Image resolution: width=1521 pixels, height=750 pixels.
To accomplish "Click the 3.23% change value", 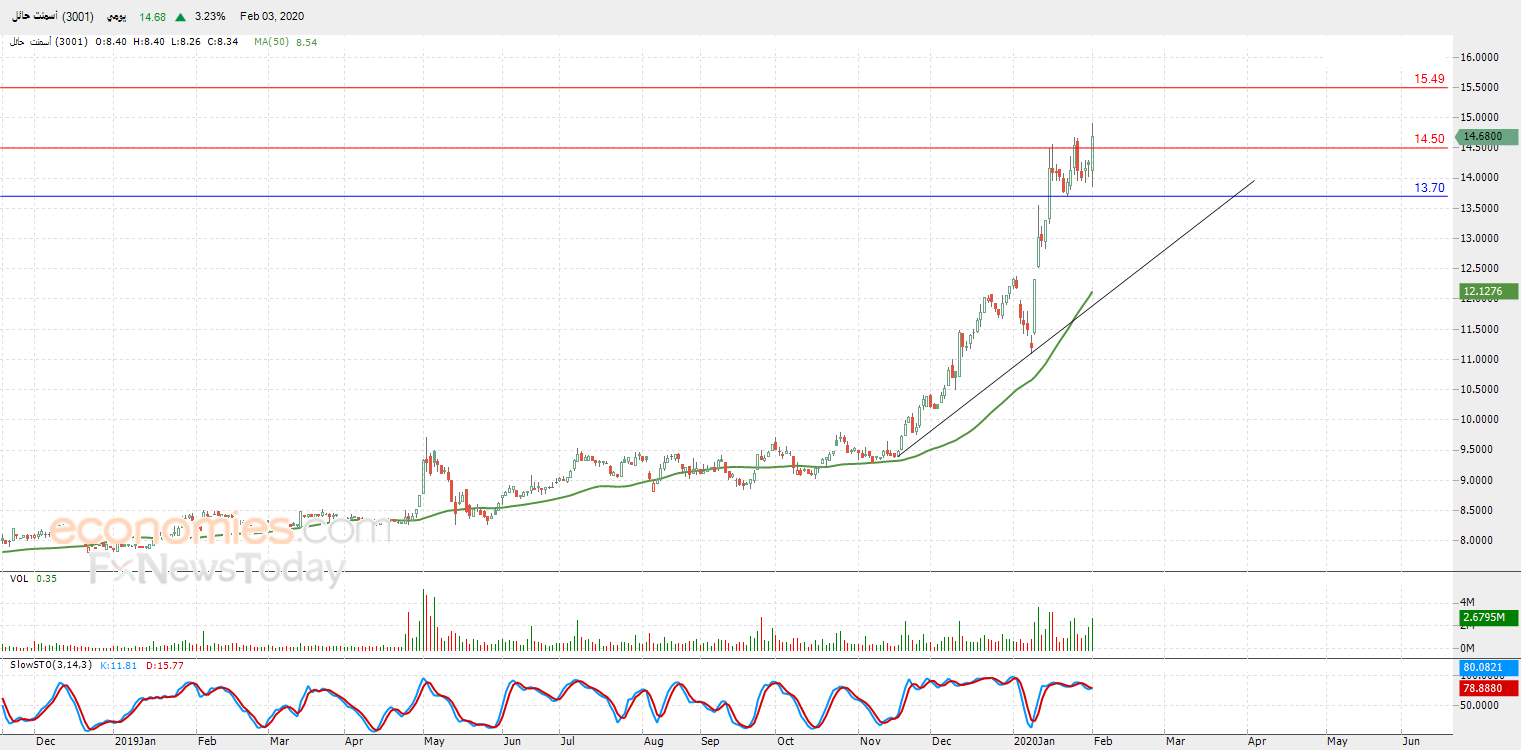I will 211,17.
